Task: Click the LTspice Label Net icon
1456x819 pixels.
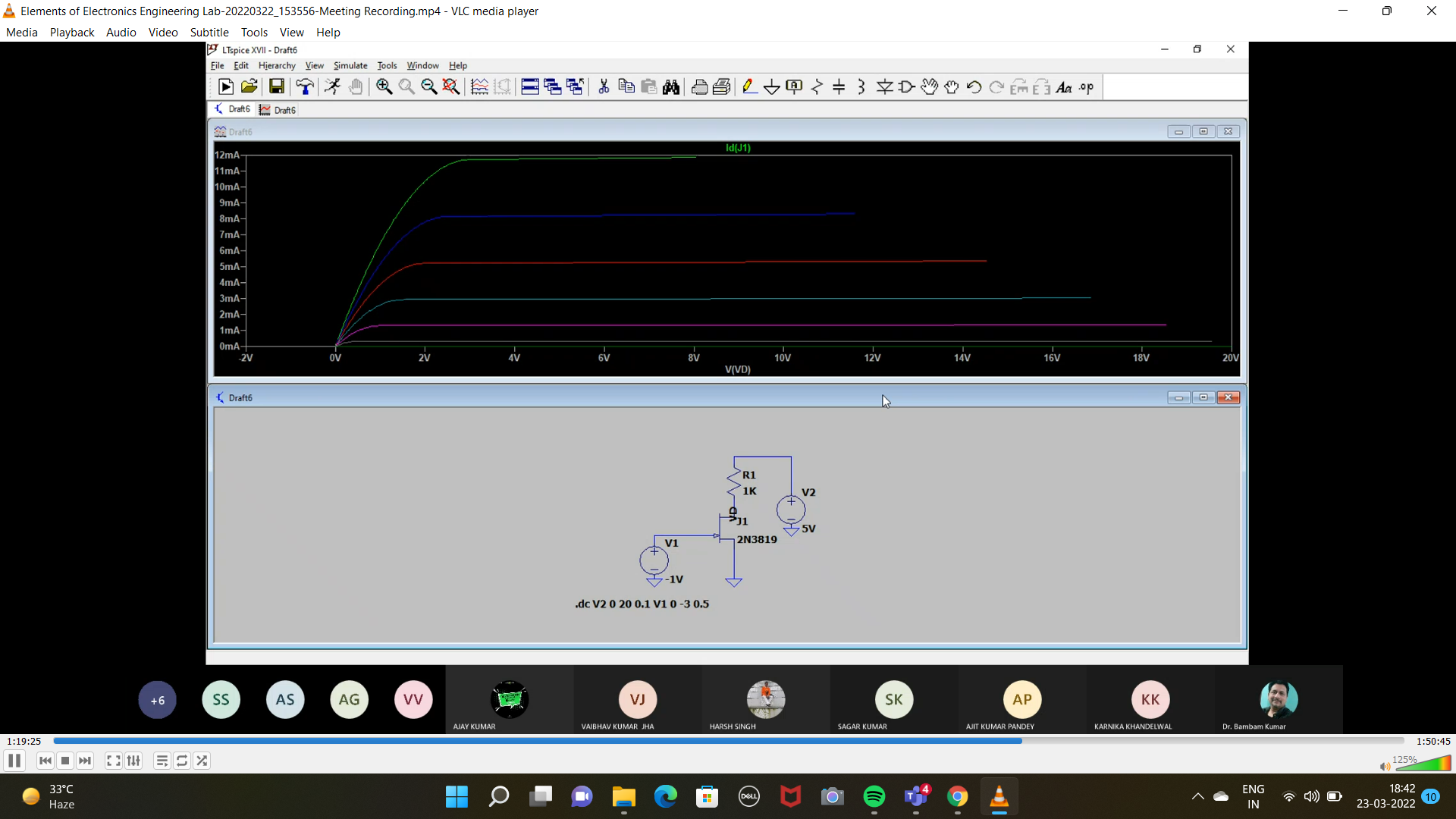Action: (794, 87)
